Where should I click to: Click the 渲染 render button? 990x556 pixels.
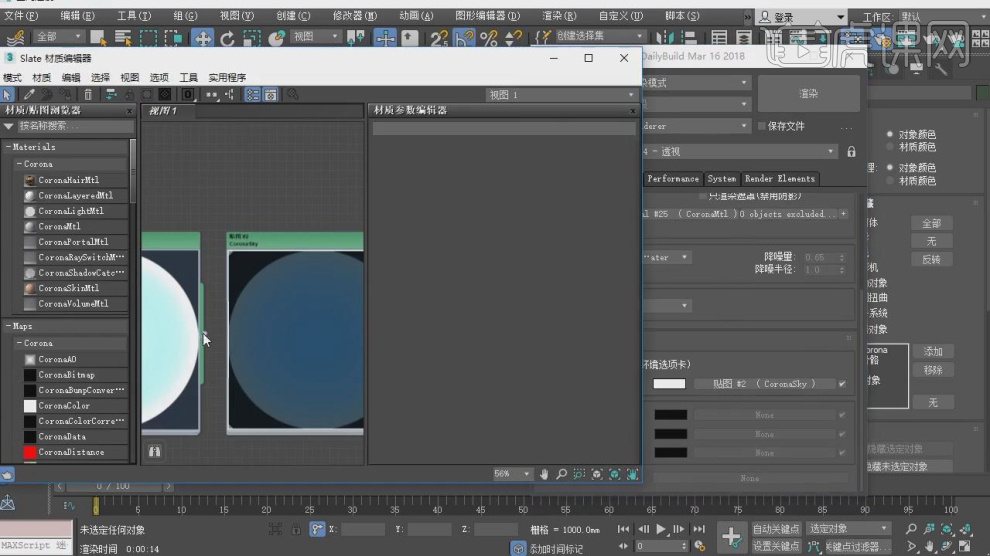click(808, 93)
